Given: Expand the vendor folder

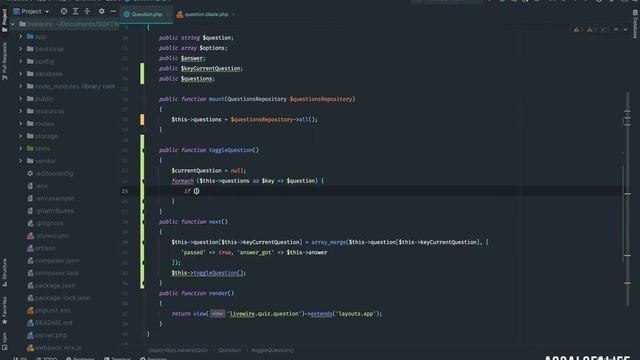Looking at the screenshot, I should pos(21,161).
